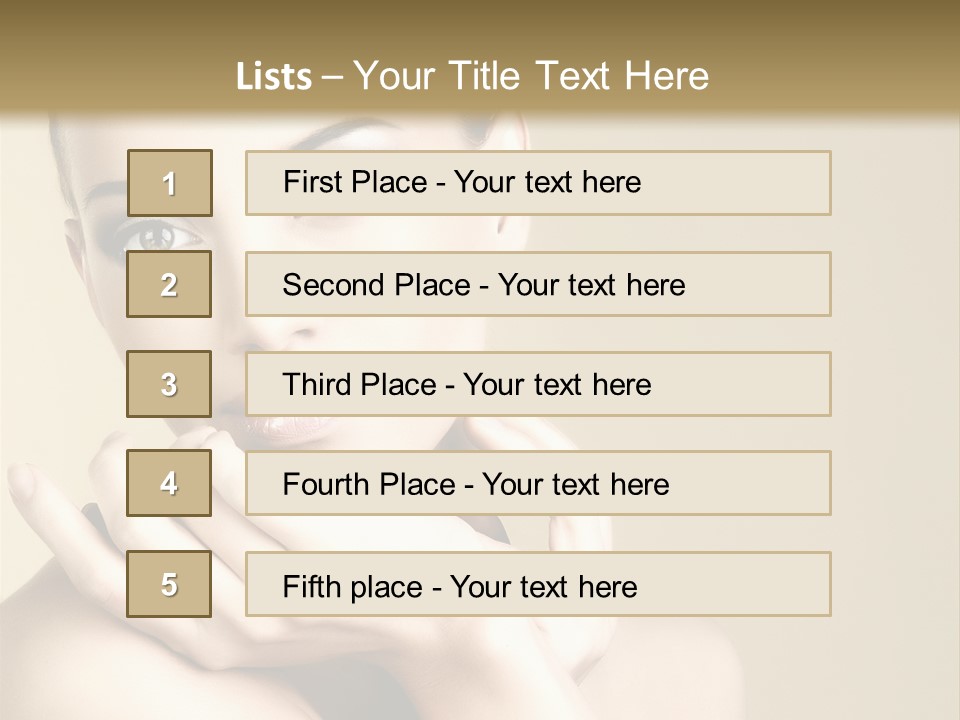Click the number 3 box

tap(169, 384)
